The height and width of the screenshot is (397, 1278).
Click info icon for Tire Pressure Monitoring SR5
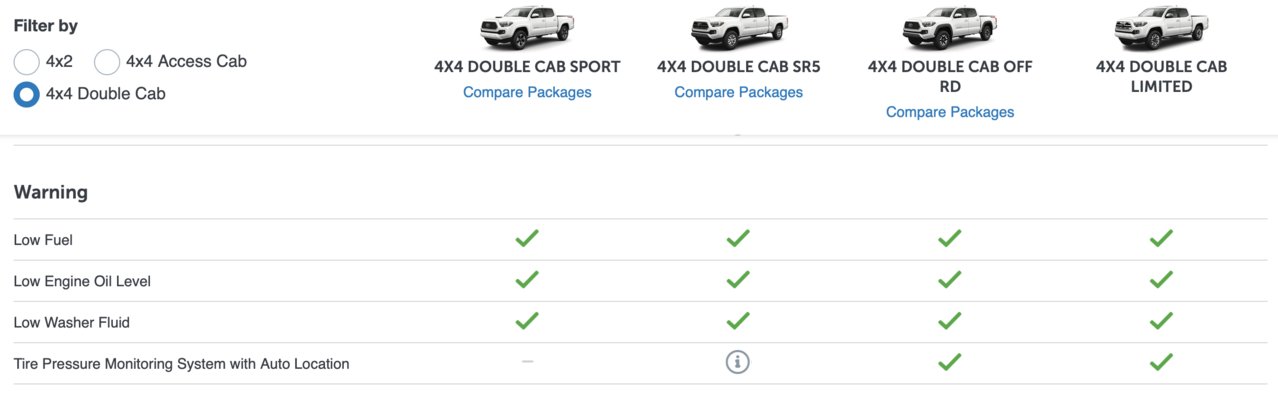(738, 363)
